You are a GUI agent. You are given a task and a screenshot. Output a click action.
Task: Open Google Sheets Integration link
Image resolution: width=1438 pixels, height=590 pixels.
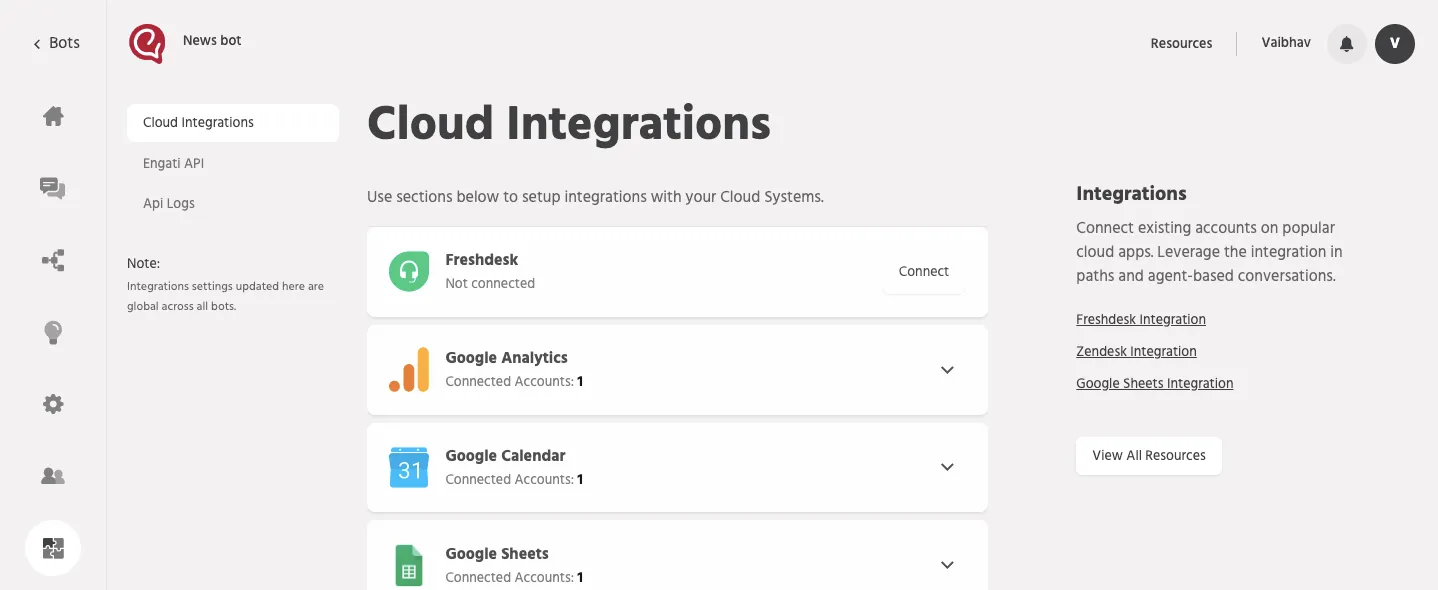[x=1155, y=383]
